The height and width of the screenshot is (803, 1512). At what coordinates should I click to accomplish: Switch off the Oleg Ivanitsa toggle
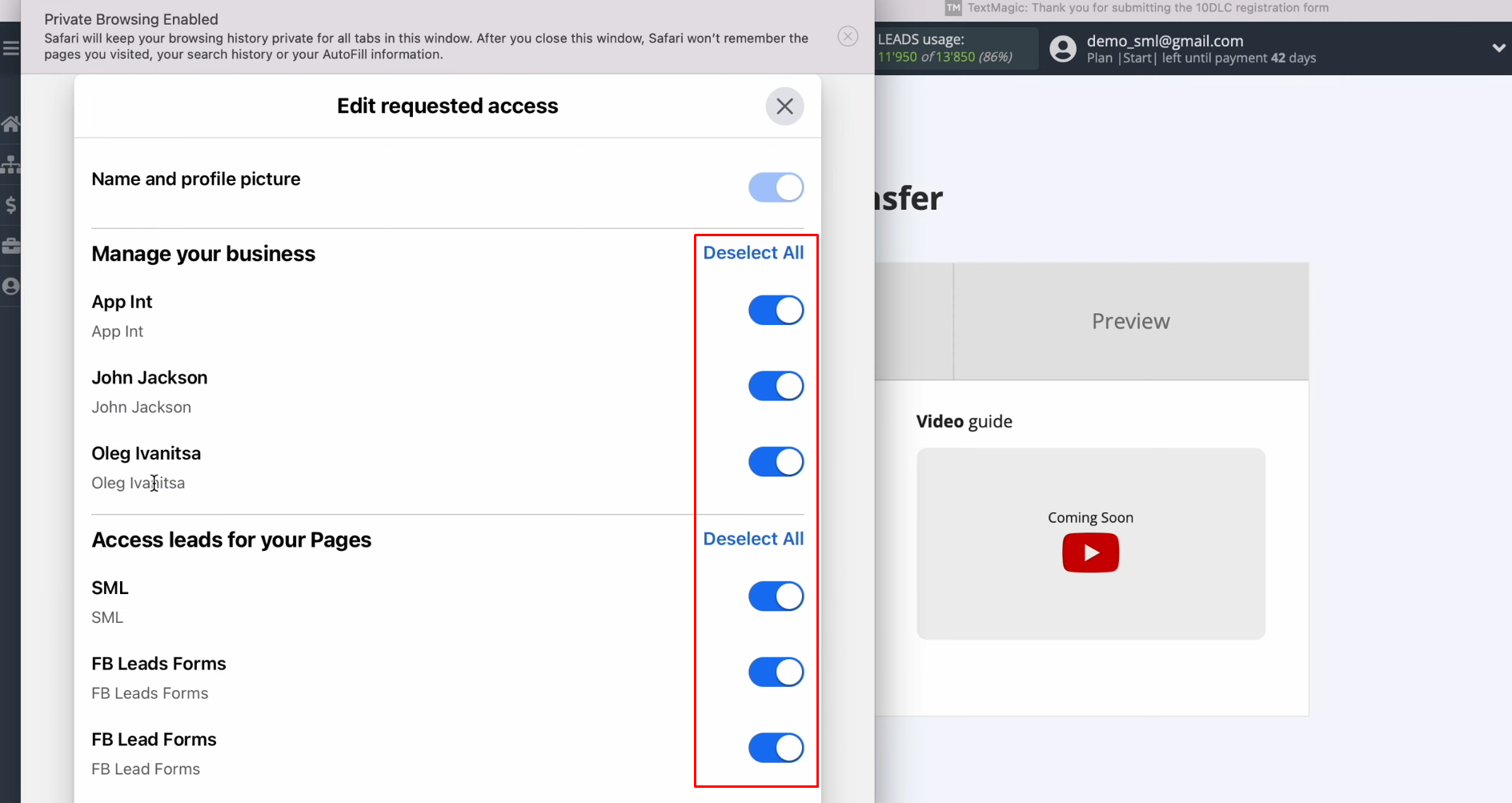coord(776,462)
